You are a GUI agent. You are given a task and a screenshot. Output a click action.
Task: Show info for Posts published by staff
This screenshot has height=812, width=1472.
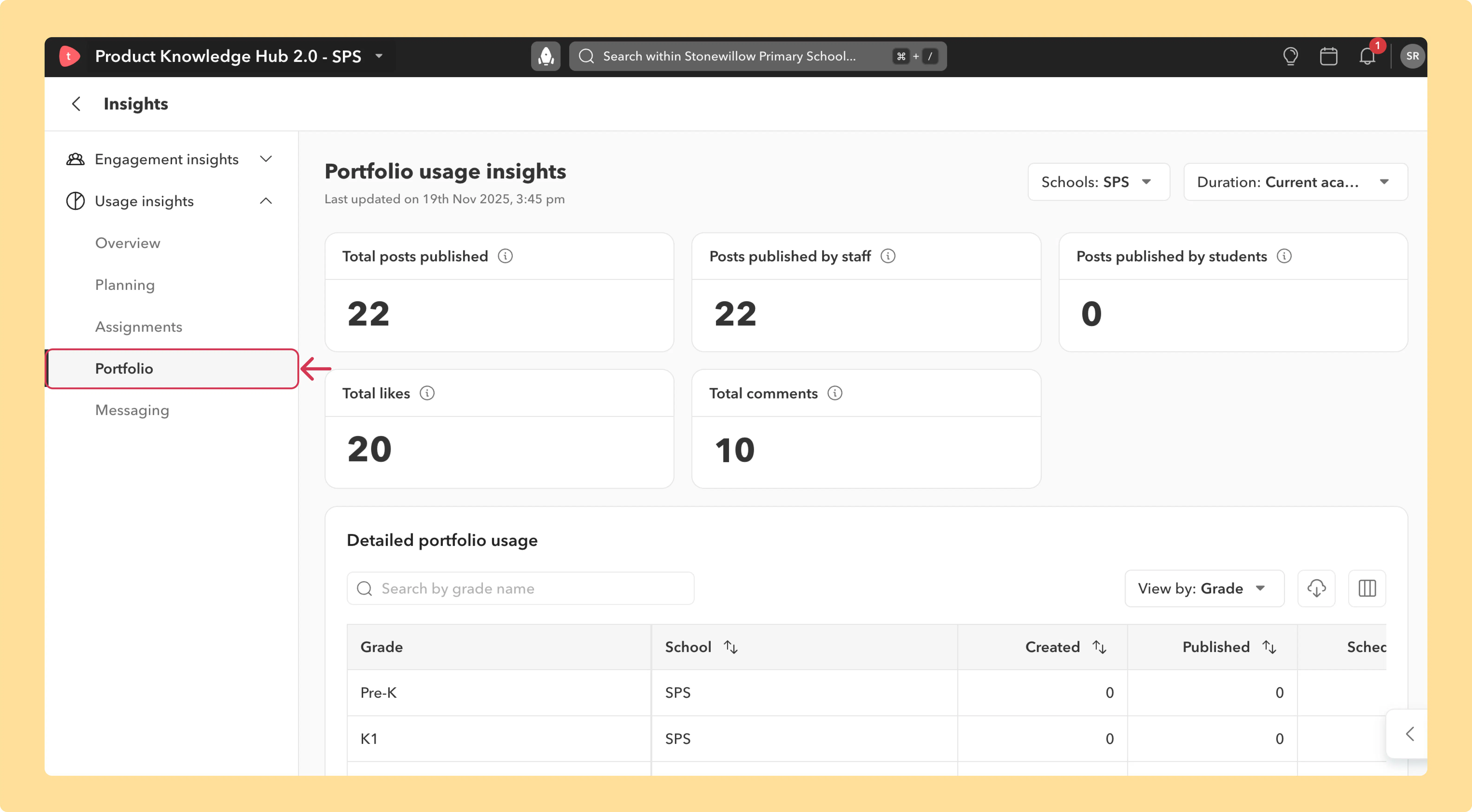888,256
